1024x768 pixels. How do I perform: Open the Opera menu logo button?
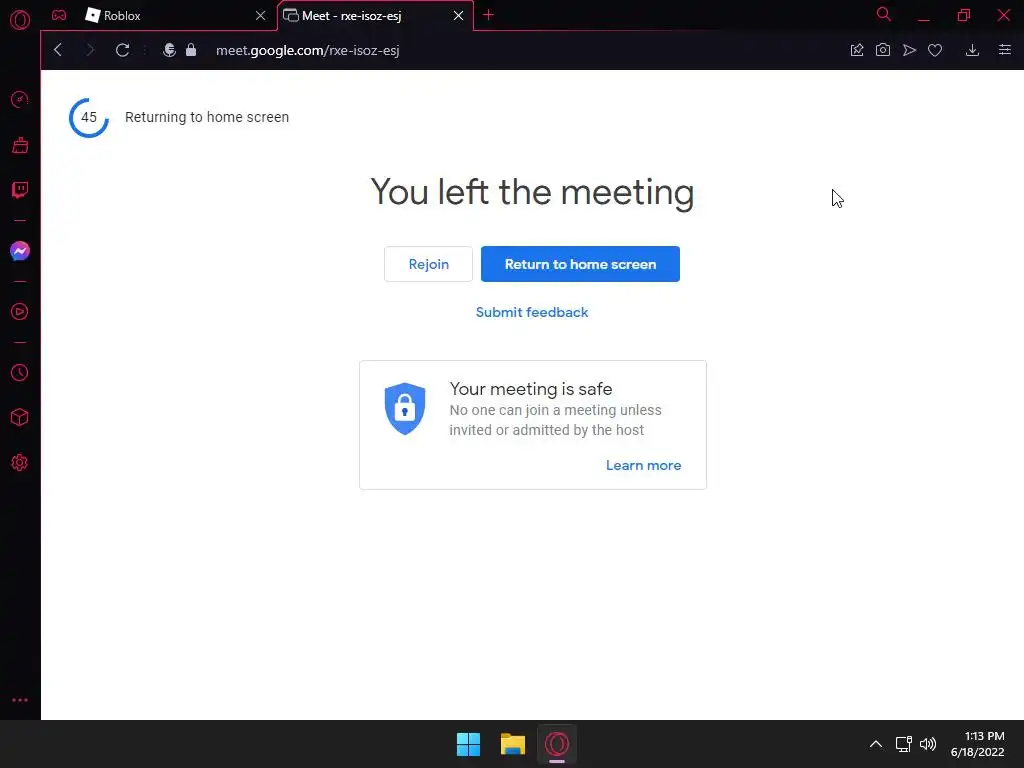click(20, 20)
